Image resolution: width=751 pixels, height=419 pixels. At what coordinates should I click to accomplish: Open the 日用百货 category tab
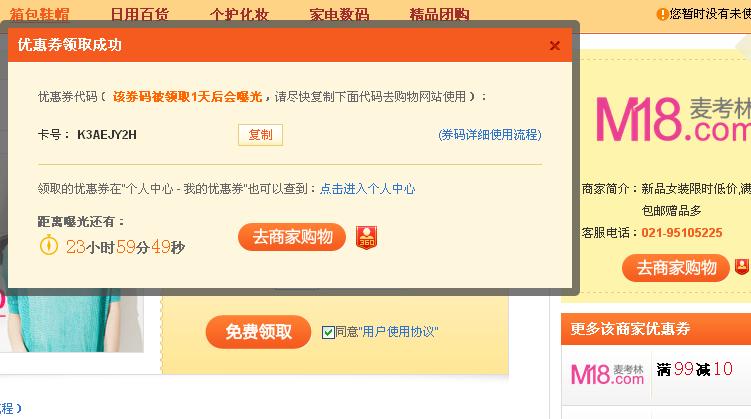(139, 14)
